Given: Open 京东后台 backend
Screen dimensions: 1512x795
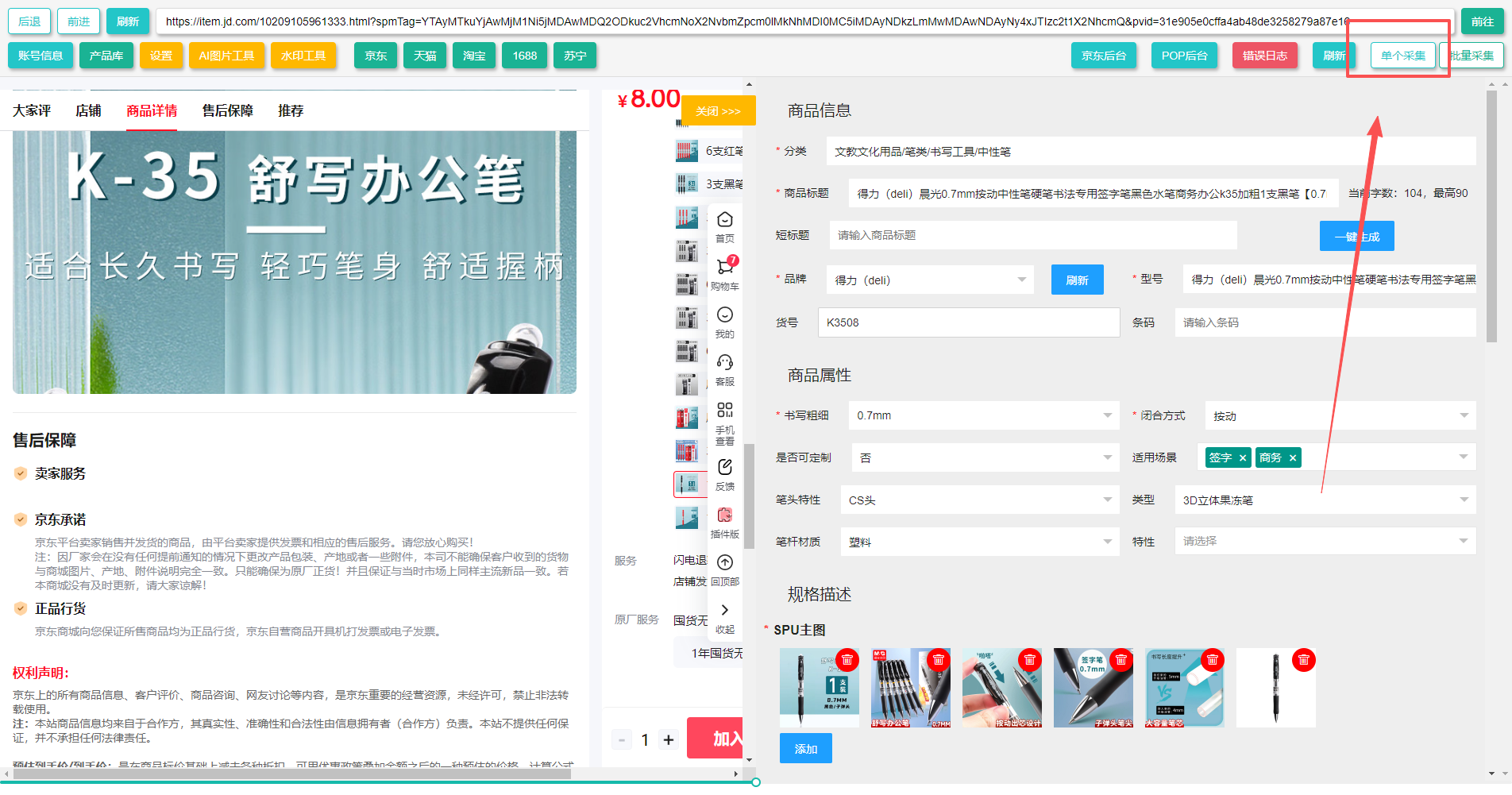Looking at the screenshot, I should point(1104,56).
